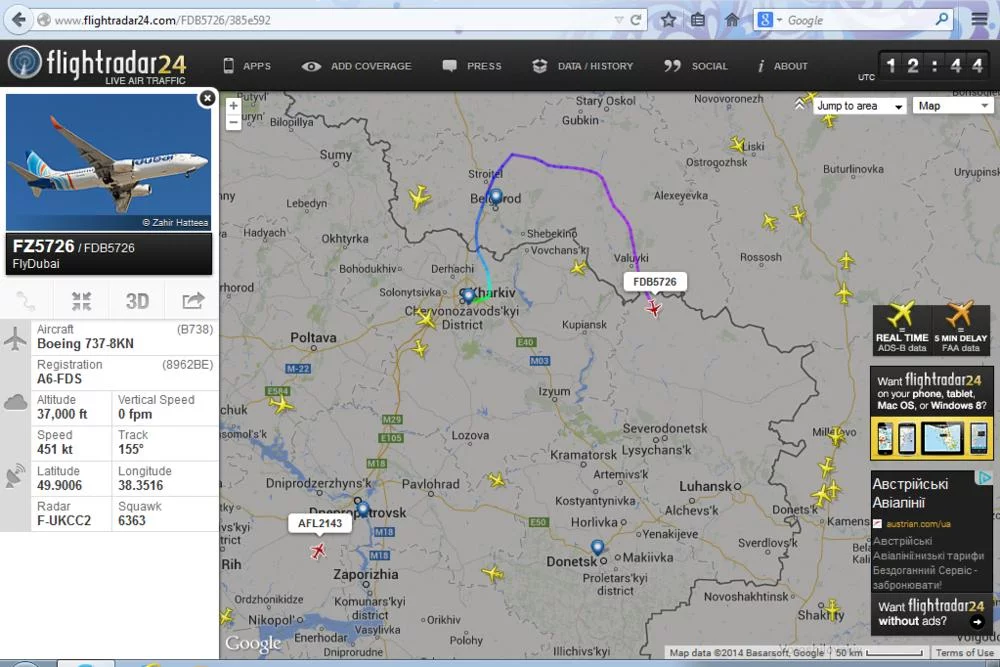
Task: Click the Google logo on the map
Action: coord(253,643)
